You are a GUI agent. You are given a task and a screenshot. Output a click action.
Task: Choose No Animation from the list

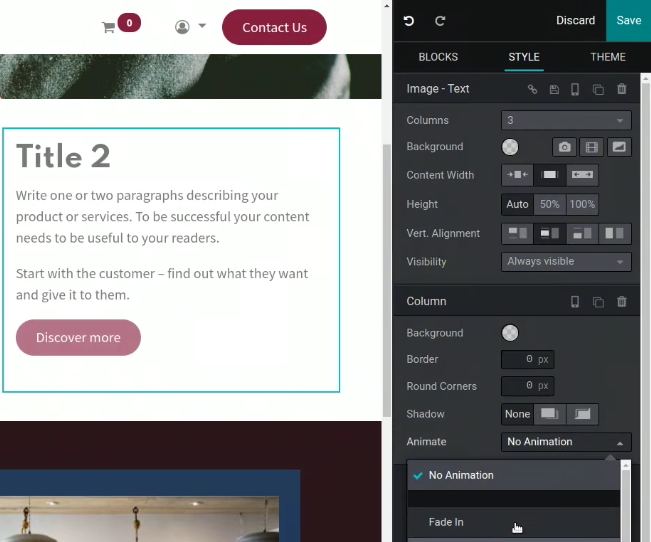click(514, 475)
